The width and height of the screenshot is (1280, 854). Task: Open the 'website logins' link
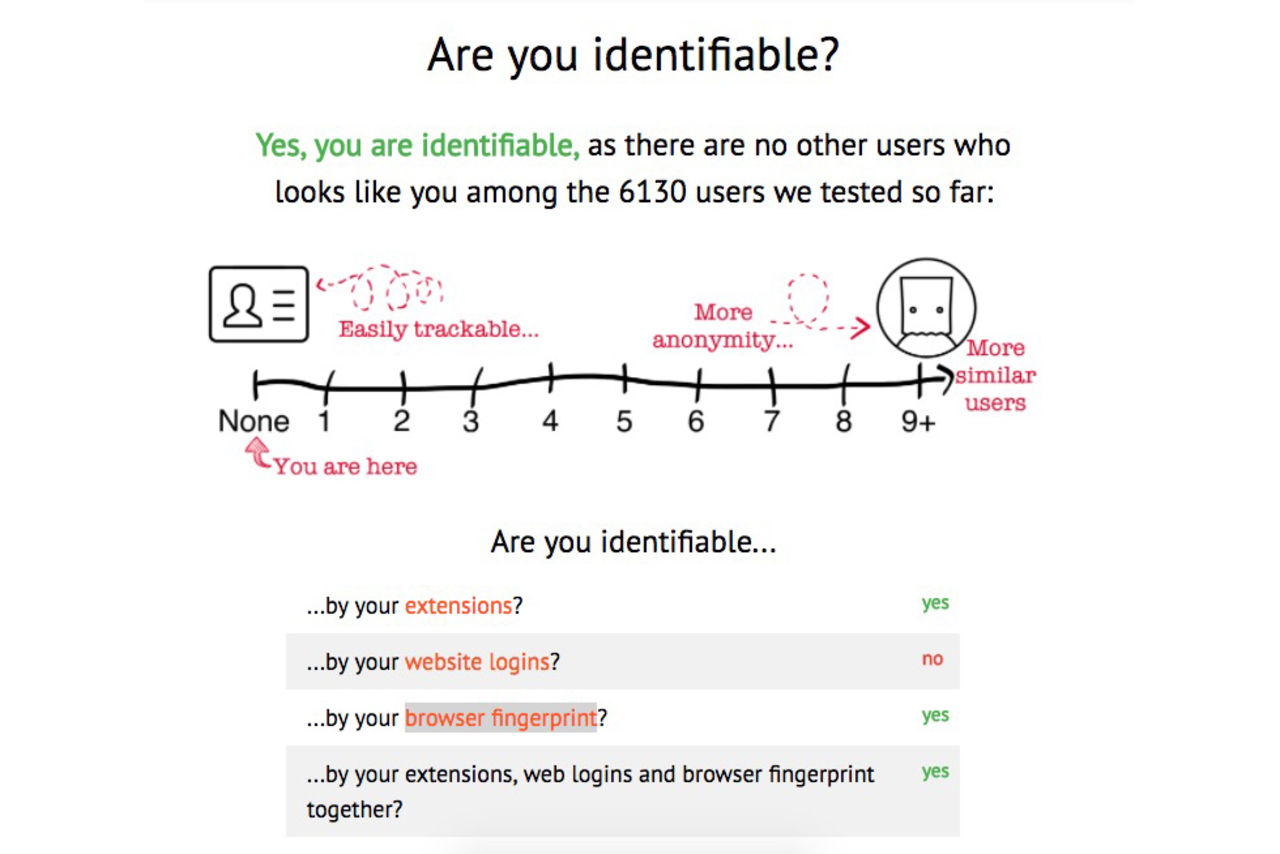477,662
